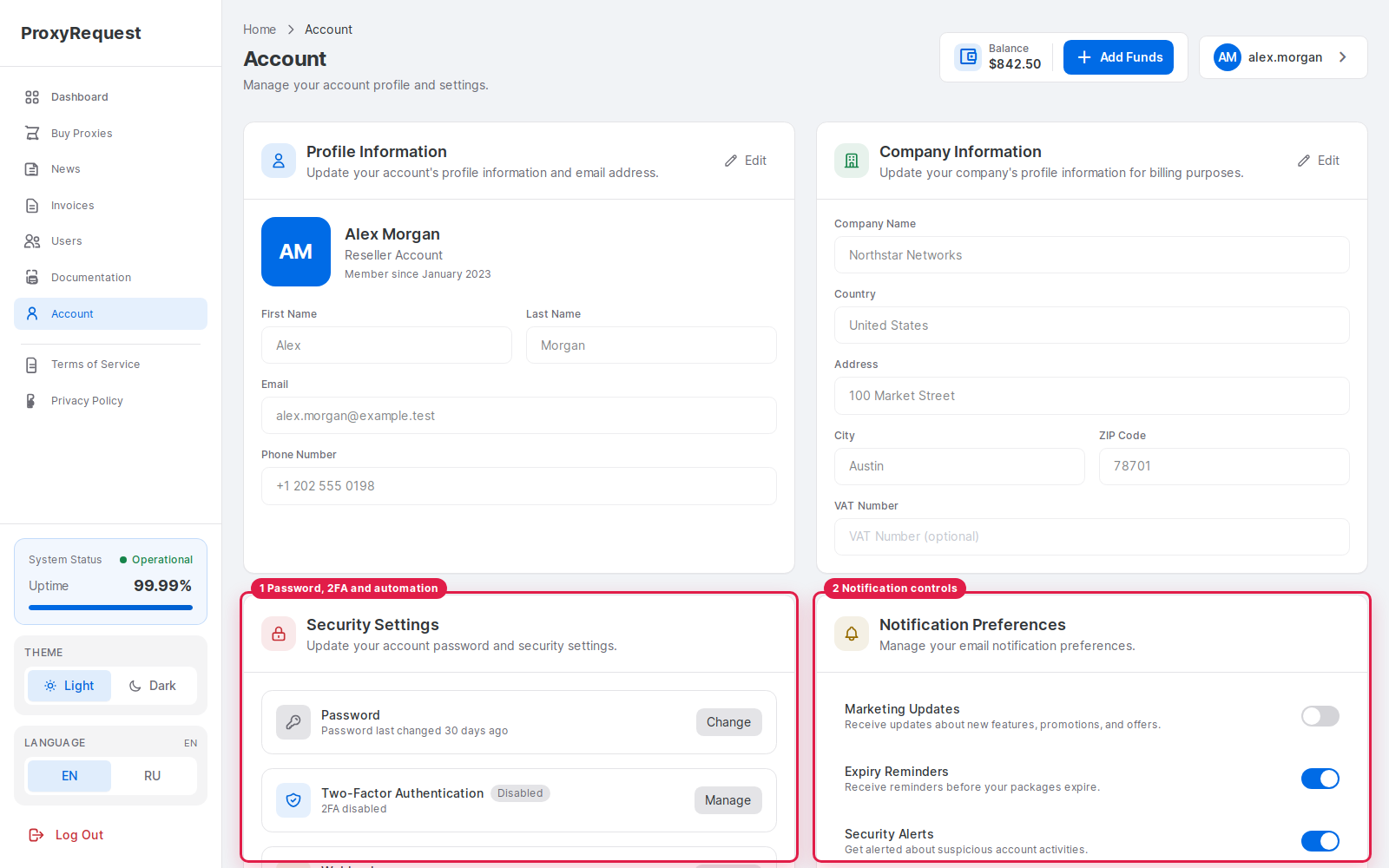The width and height of the screenshot is (1389, 868).
Task: Click the Company Name field
Action: [1092, 255]
